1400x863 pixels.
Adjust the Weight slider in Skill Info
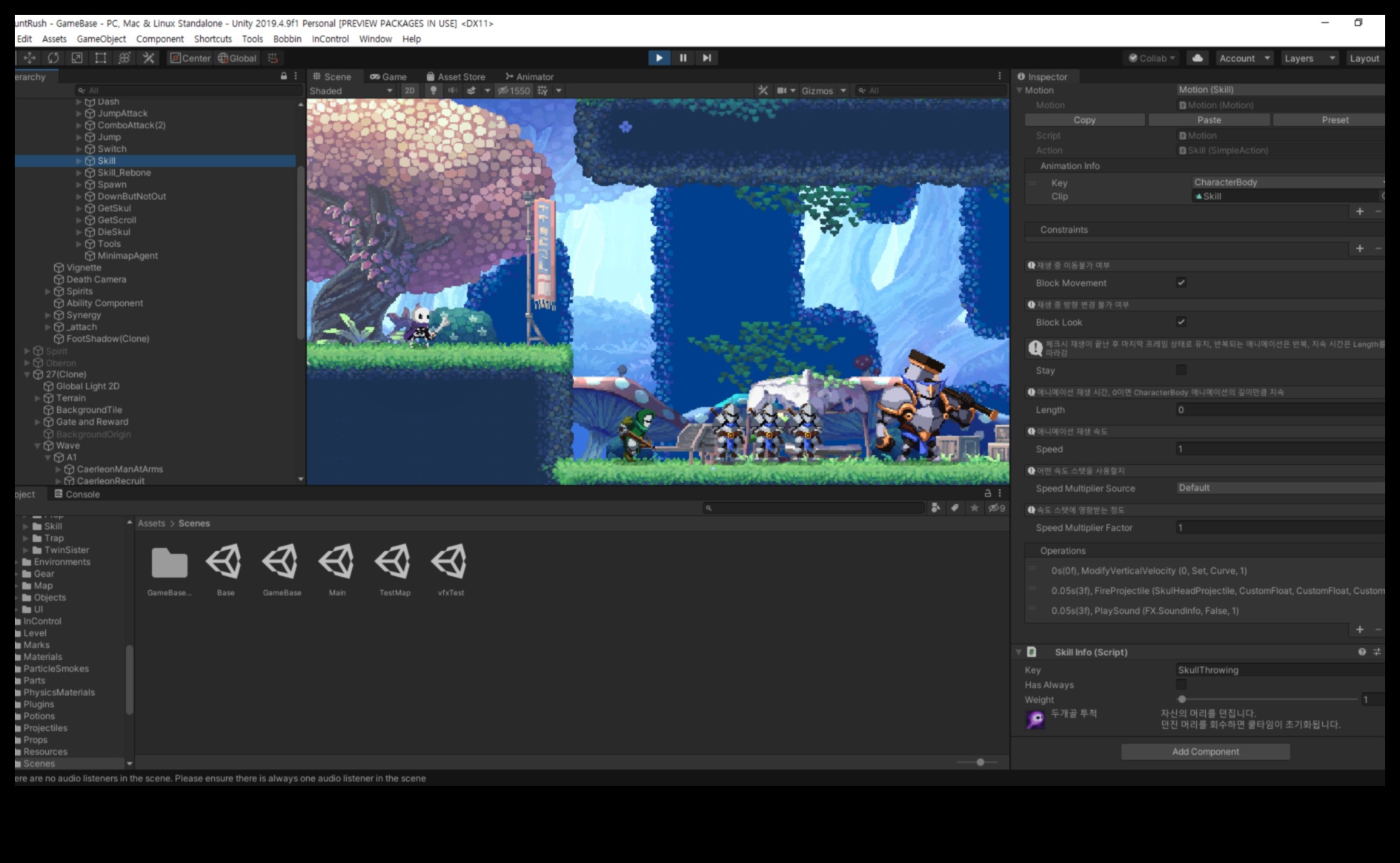[x=1182, y=699]
